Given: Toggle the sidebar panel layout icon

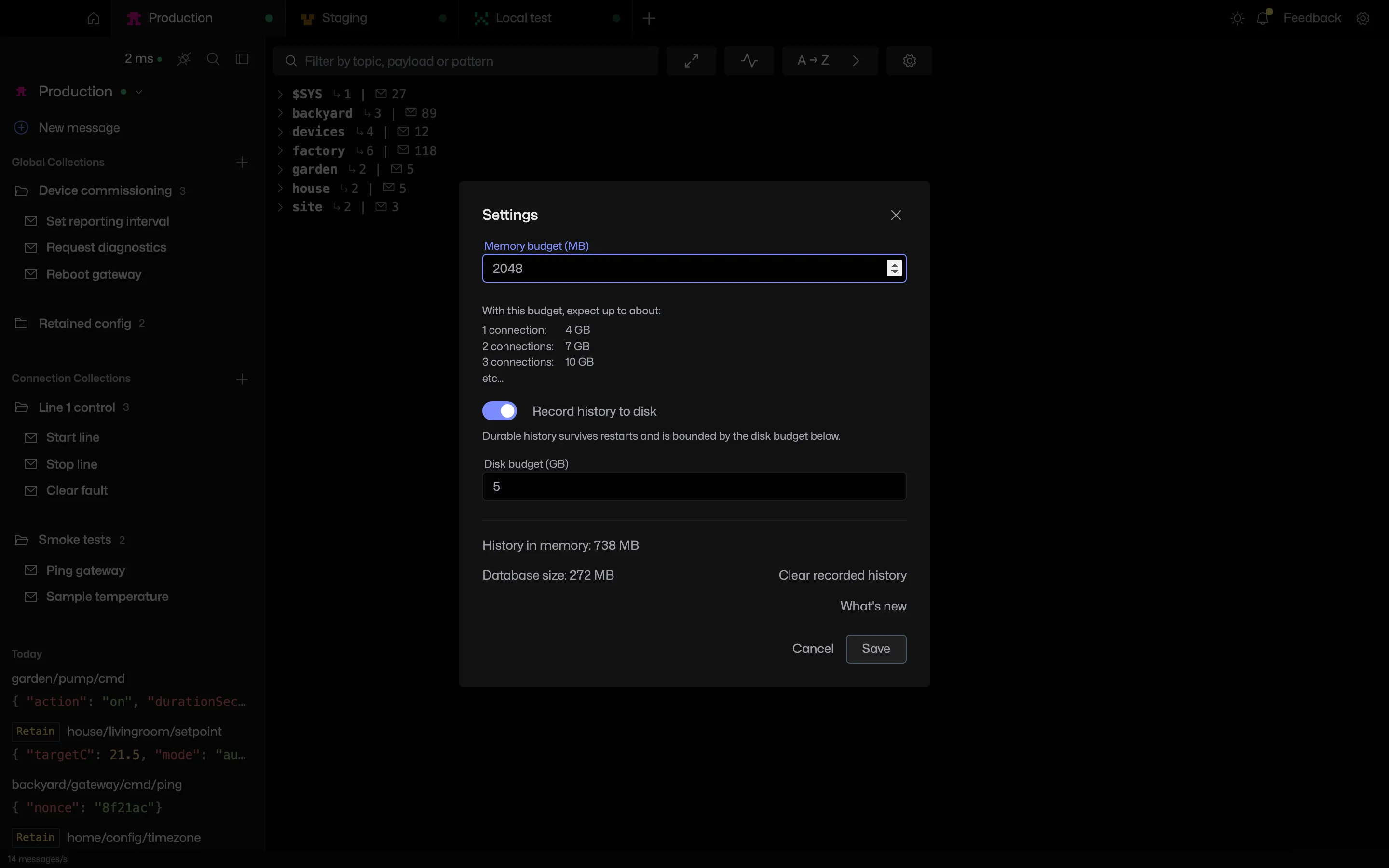Looking at the screenshot, I should click(242, 59).
